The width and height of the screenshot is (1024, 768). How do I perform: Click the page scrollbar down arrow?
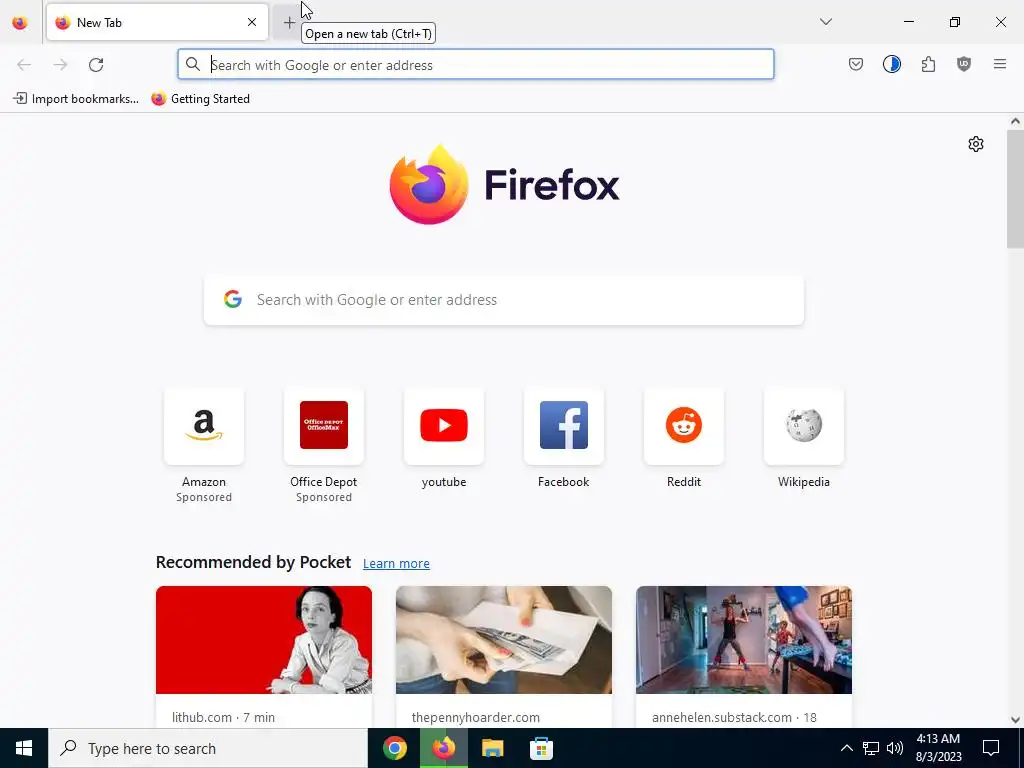point(1015,720)
